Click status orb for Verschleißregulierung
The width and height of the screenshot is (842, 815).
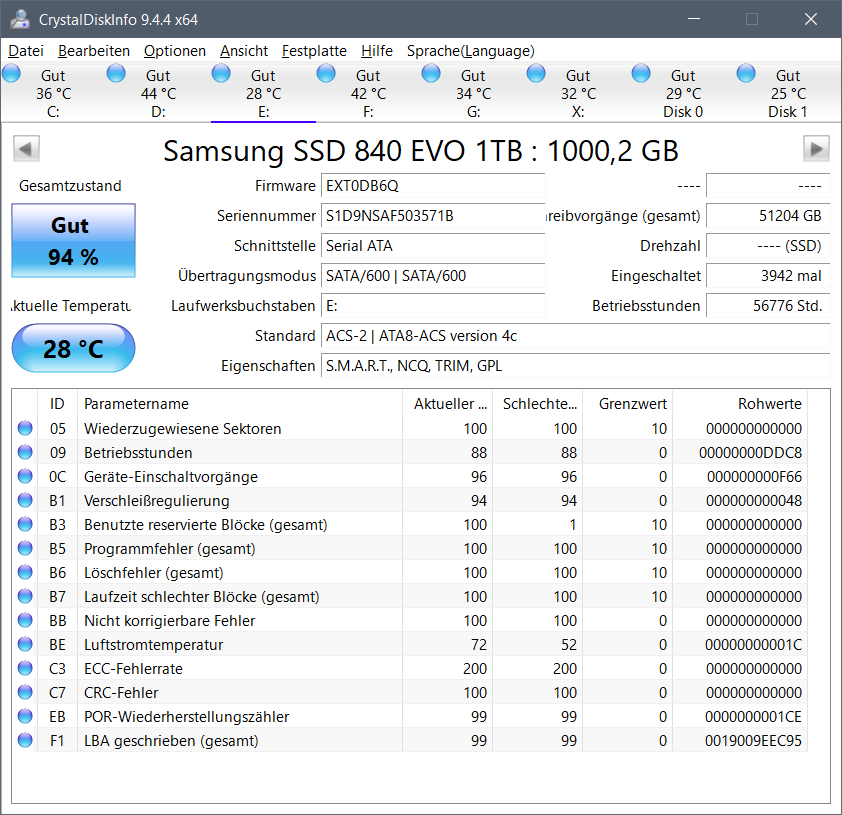(x=25, y=500)
